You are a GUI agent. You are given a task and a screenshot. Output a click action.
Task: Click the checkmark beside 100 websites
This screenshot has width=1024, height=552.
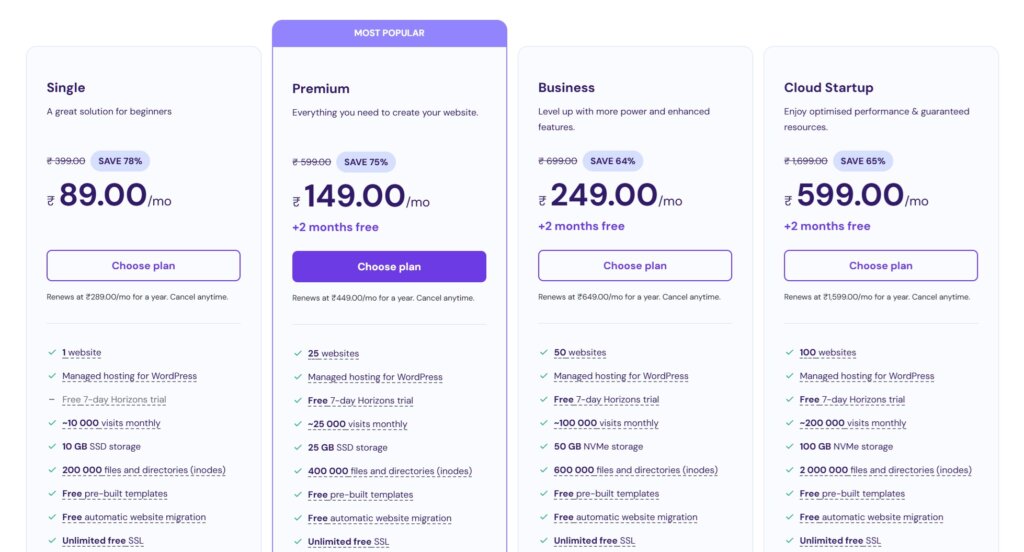click(x=790, y=352)
